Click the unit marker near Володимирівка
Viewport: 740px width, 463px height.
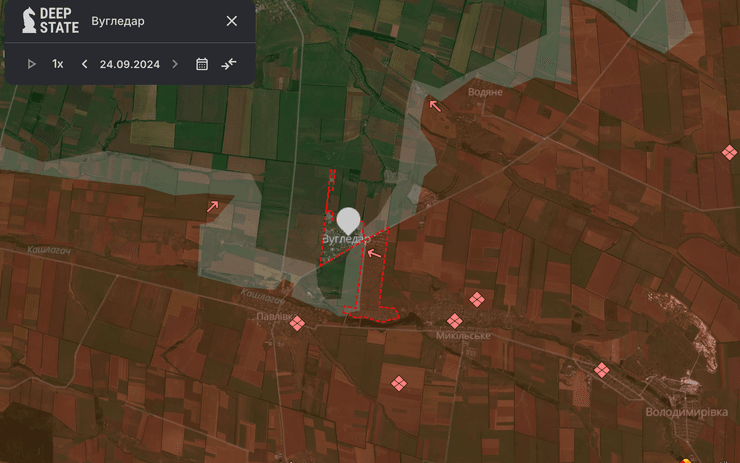[602, 370]
